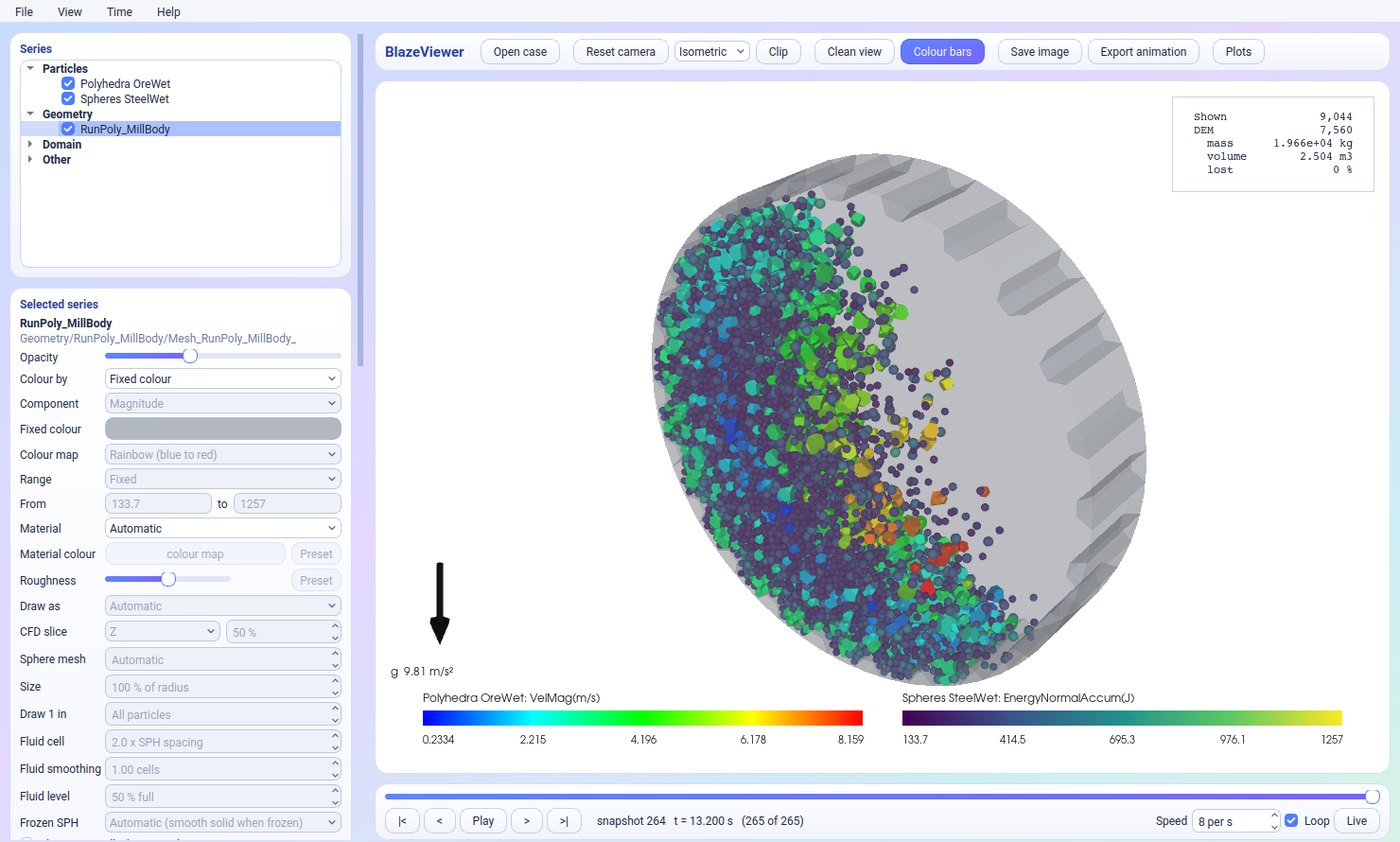This screenshot has width=1400, height=842.
Task: Expand the Other tree group
Action: pyautogui.click(x=30, y=159)
